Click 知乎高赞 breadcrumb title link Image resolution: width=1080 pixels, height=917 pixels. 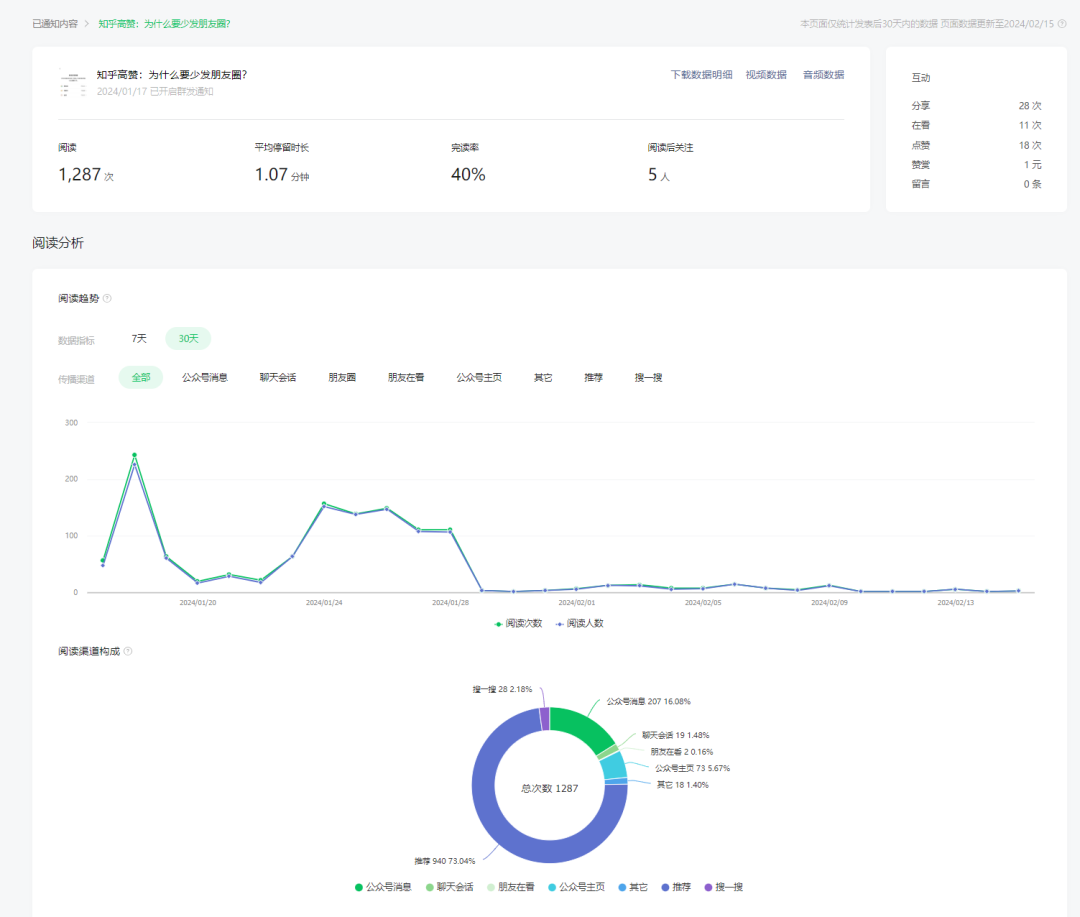click(x=164, y=23)
